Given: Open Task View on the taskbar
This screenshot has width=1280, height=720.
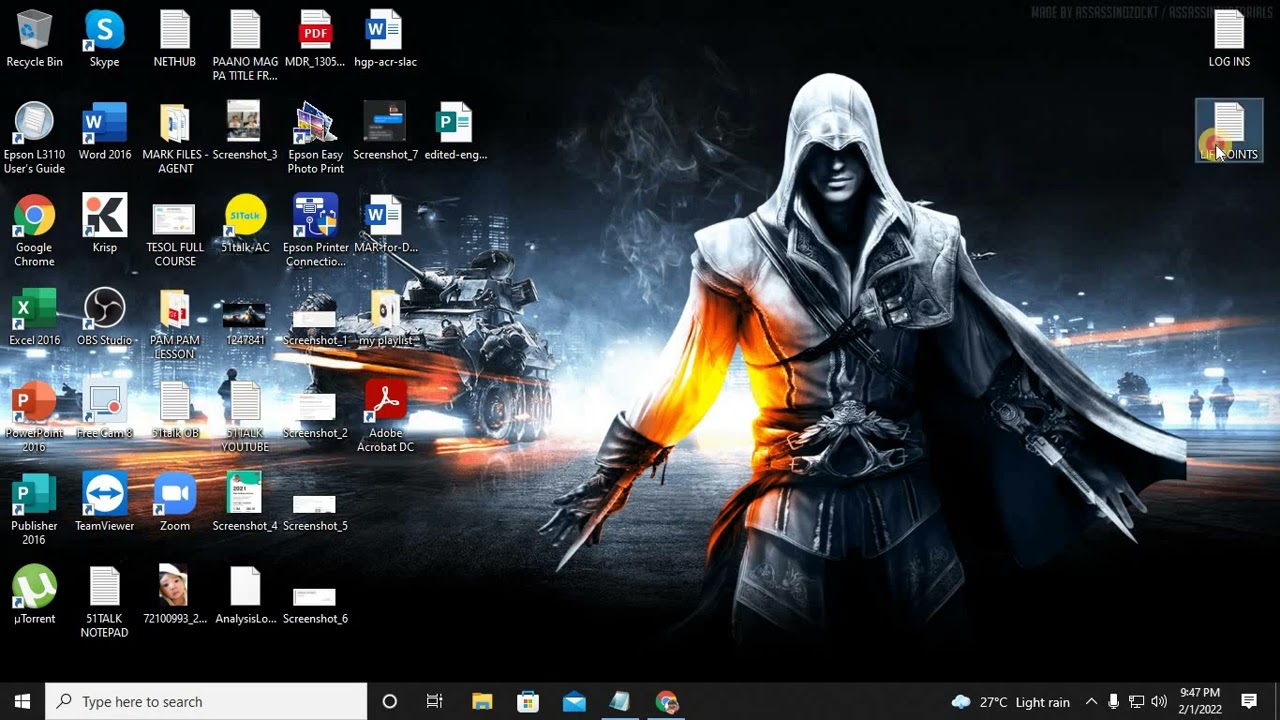Looking at the screenshot, I should (435, 702).
